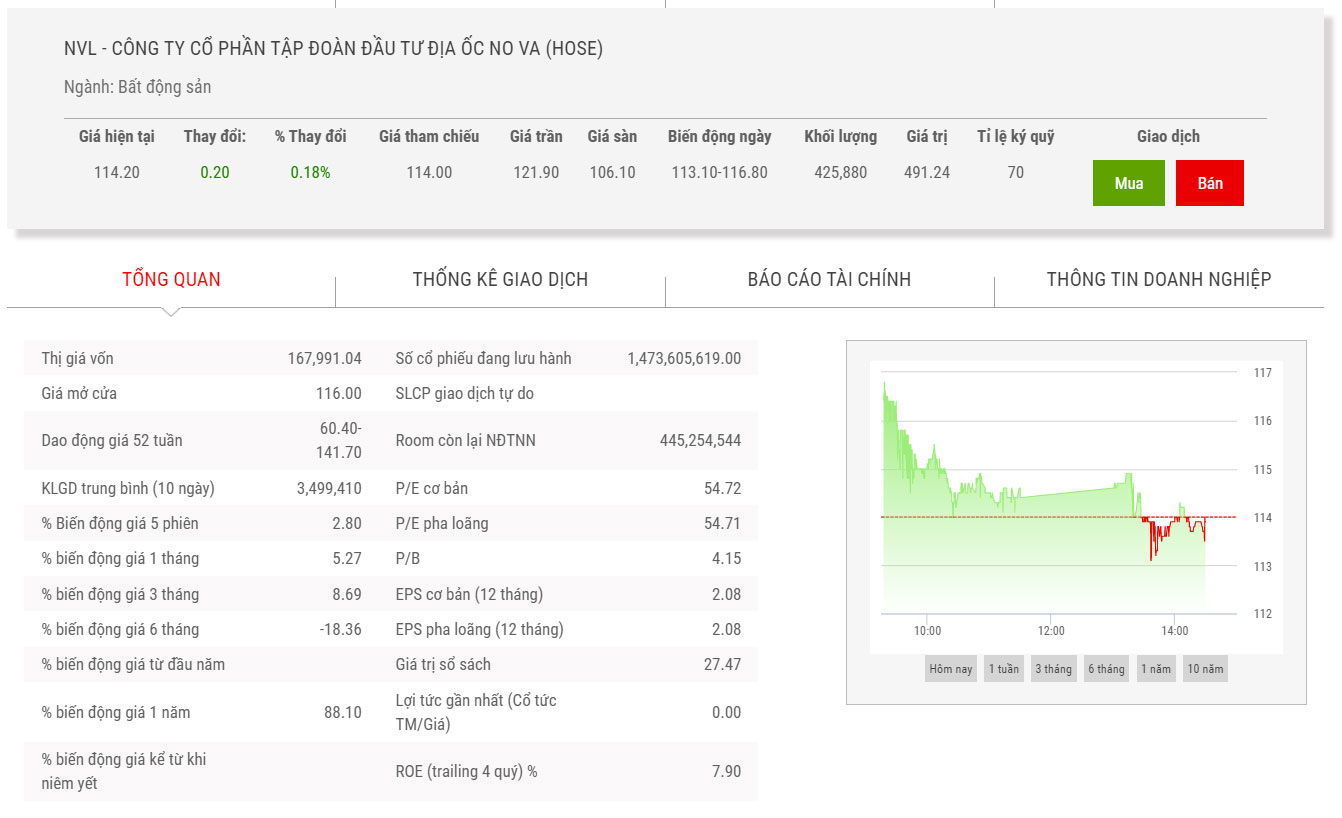Click the Thị giá vốn row
The height and width of the screenshot is (818, 1342).
point(200,358)
